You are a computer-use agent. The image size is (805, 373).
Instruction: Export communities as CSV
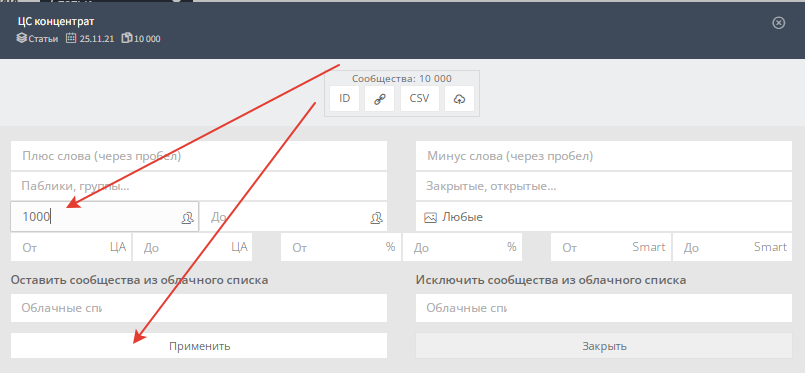(419, 99)
